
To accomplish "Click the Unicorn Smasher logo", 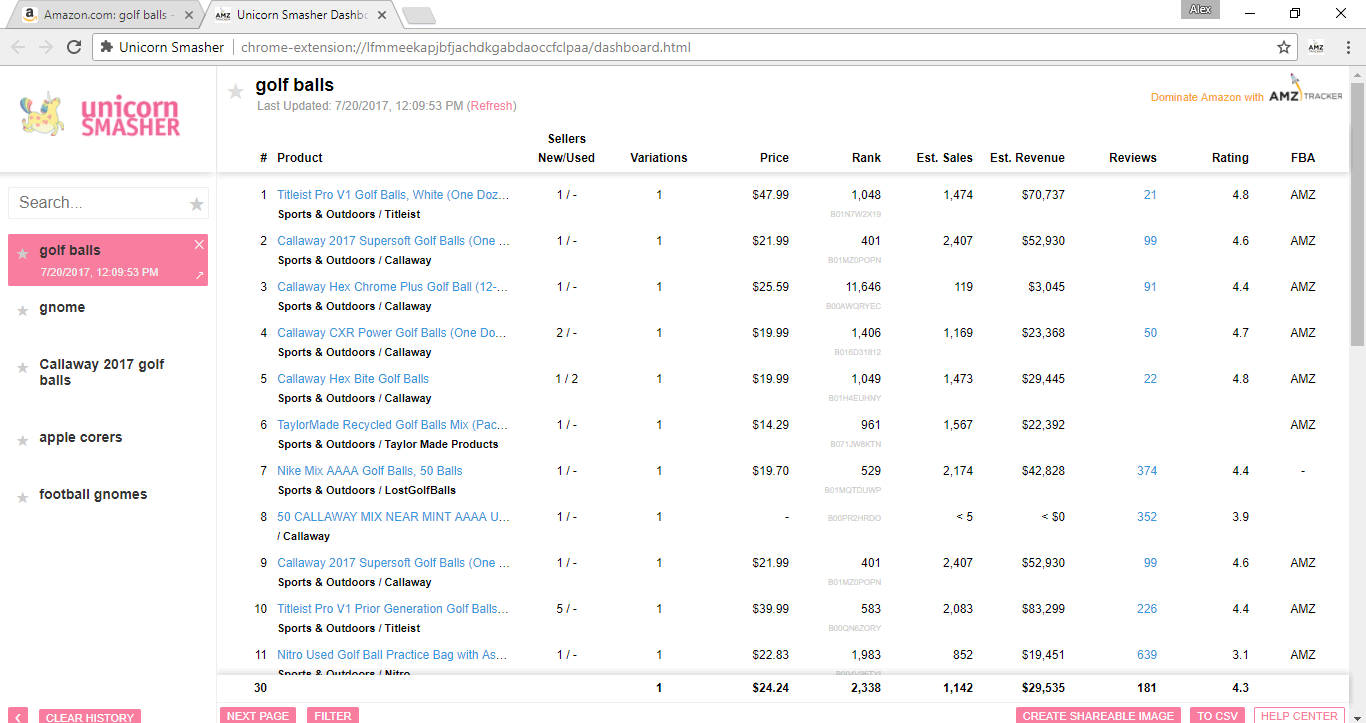I will tap(100, 116).
